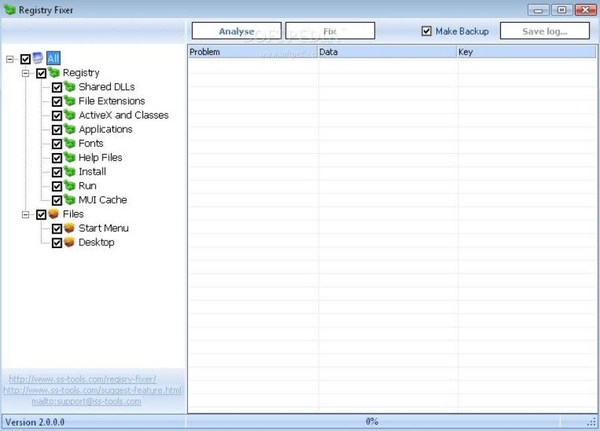Select the MUI Cache label
This screenshot has height=431, width=600.
coord(103,199)
